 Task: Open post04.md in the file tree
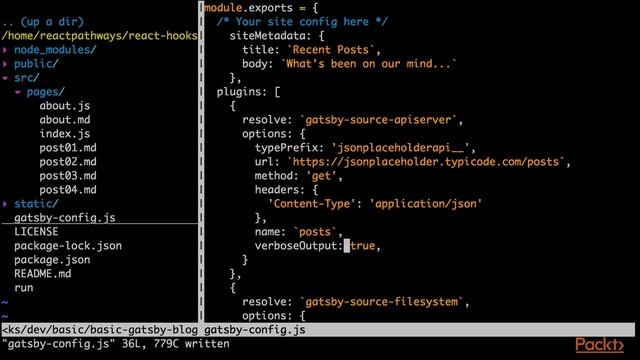(x=68, y=189)
